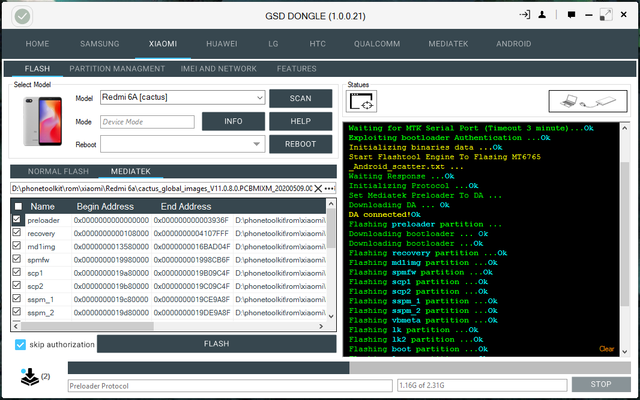This screenshot has height=400, width=640.
Task: Click the Clear link in log panel
Action: (x=606, y=349)
